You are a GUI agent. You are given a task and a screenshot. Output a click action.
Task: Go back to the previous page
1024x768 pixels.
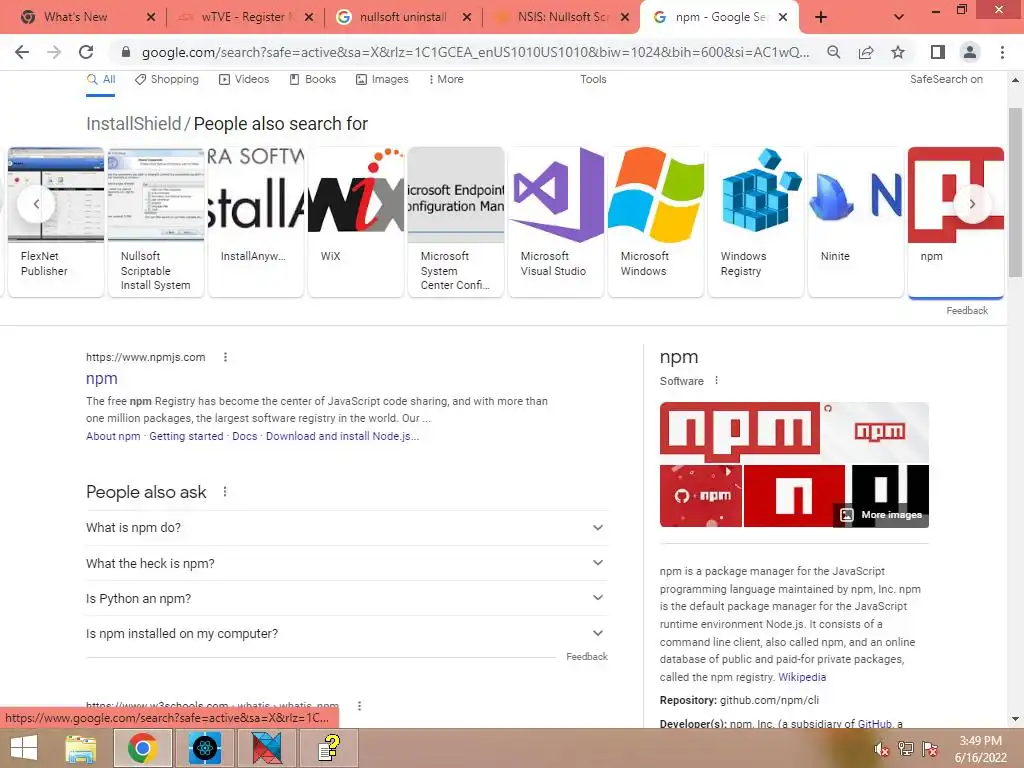pyautogui.click(x=22, y=52)
